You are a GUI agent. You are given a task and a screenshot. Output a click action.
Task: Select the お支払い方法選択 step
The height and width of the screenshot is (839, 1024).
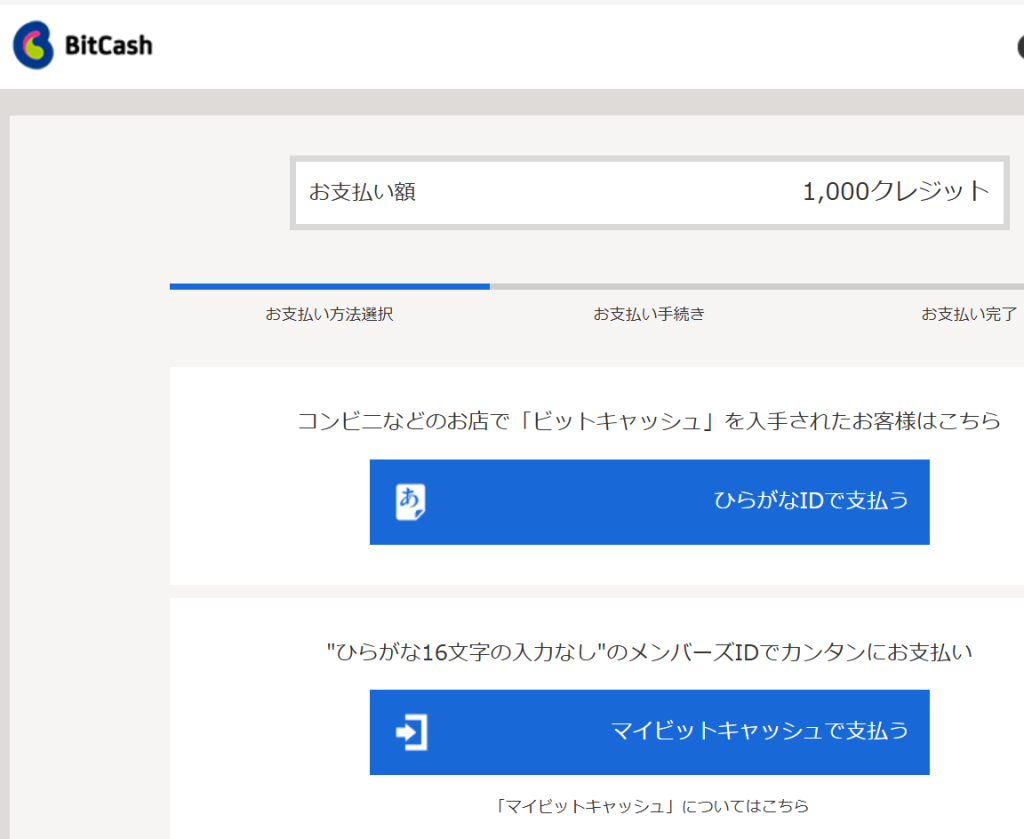click(329, 314)
